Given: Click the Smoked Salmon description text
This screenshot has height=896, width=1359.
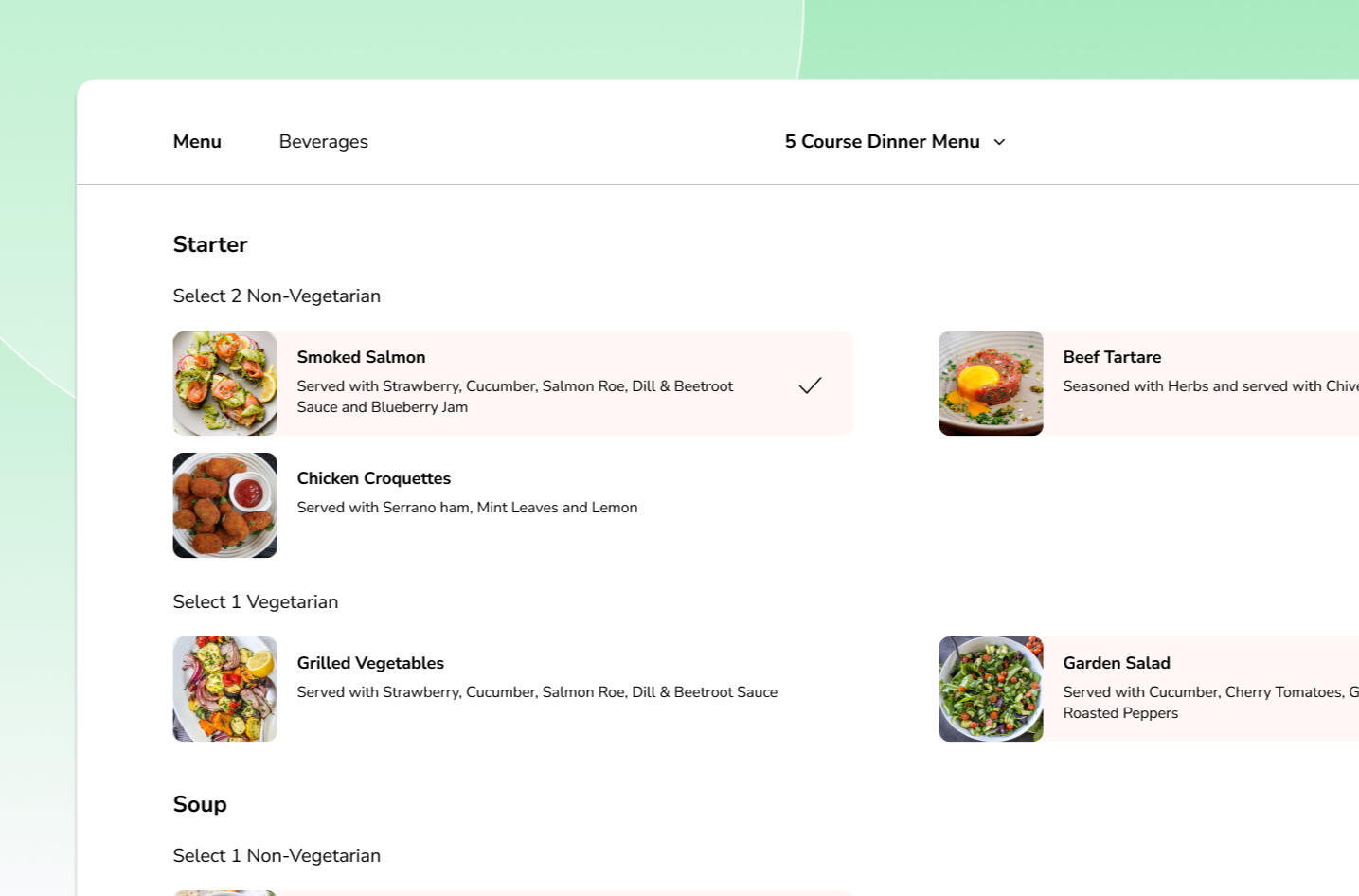Looking at the screenshot, I should 514,397.
